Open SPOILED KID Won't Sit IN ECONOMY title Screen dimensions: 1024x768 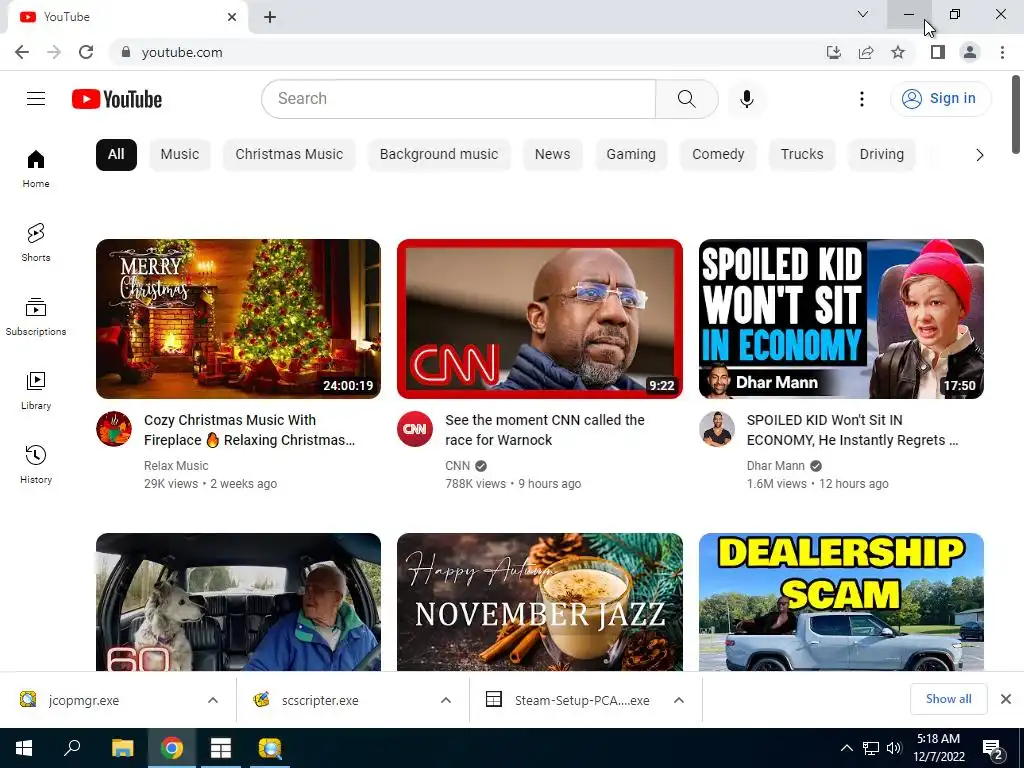(x=852, y=430)
